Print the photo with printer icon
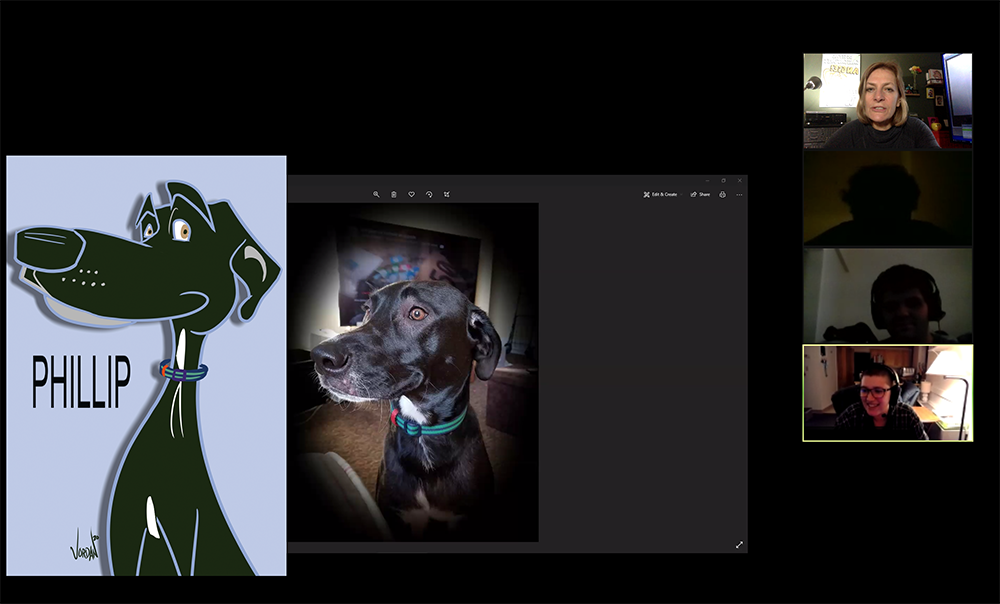Image resolution: width=1000 pixels, height=604 pixels. (x=722, y=194)
